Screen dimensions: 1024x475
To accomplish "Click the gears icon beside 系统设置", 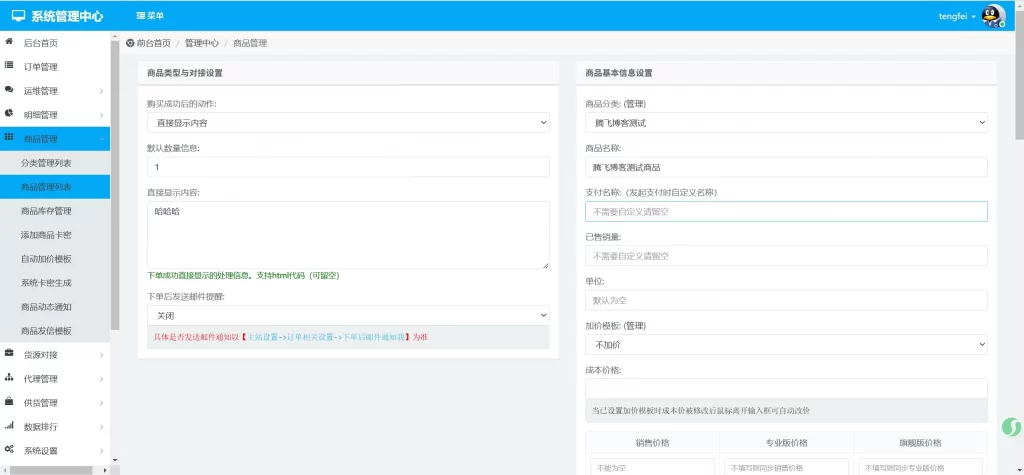I will point(9,450).
